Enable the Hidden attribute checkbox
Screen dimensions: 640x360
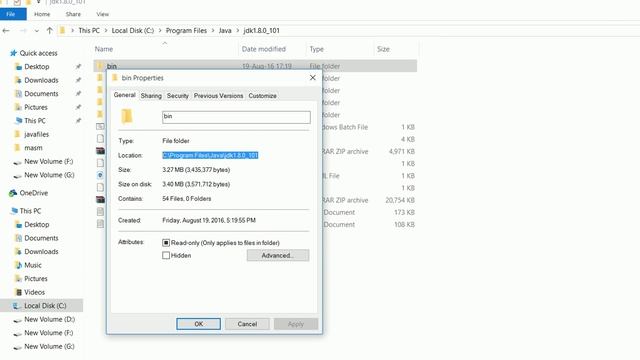[x=166, y=255]
